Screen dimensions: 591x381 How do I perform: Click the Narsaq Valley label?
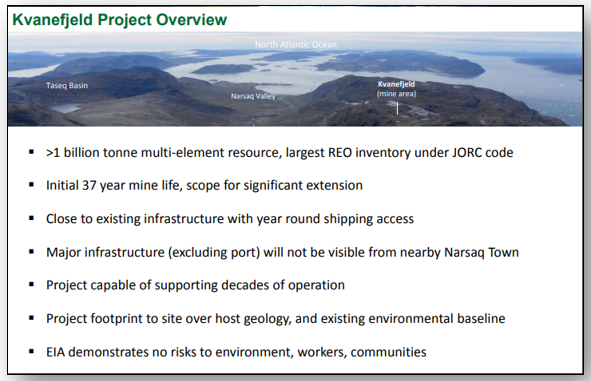[253, 96]
